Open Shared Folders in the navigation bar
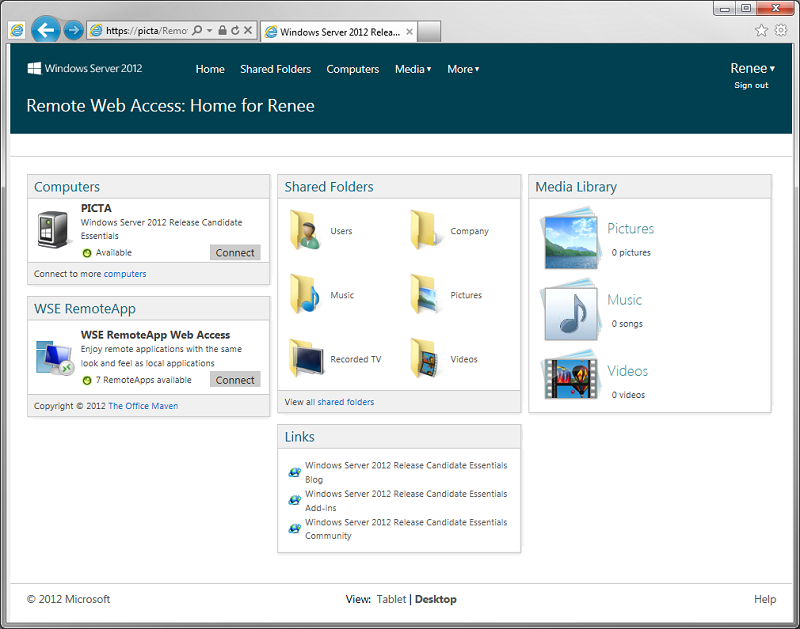 276,69
